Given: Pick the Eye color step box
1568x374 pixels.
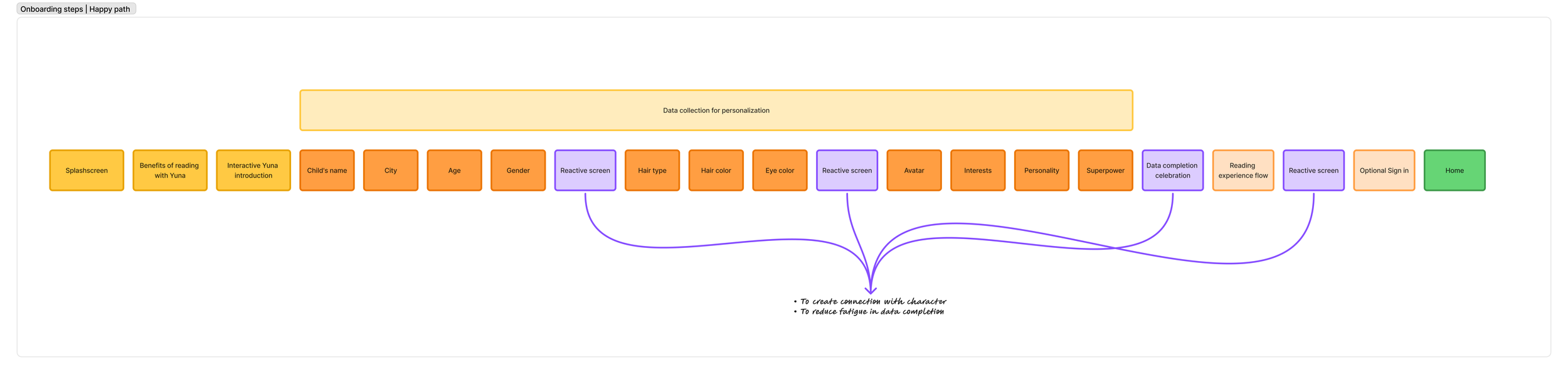Looking at the screenshot, I should coord(780,170).
